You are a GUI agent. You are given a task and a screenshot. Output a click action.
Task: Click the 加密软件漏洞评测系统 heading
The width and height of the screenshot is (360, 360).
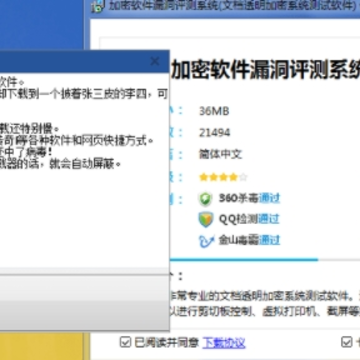click(265, 71)
